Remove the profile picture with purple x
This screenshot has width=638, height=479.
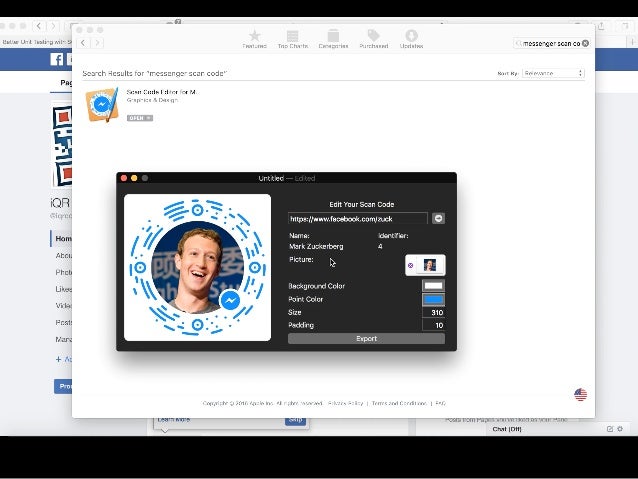411,265
